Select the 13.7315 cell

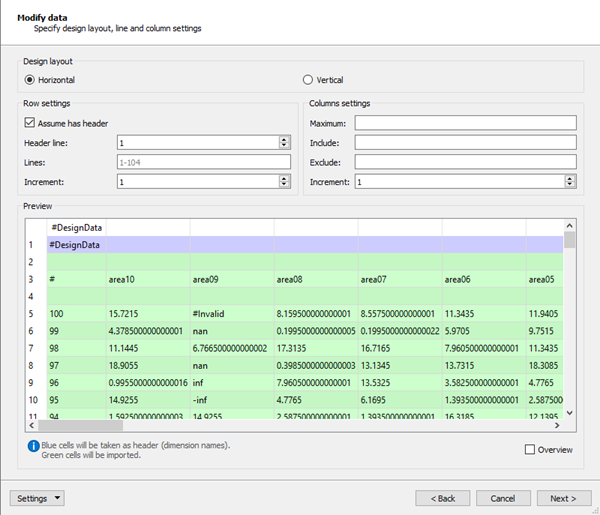pos(484,365)
